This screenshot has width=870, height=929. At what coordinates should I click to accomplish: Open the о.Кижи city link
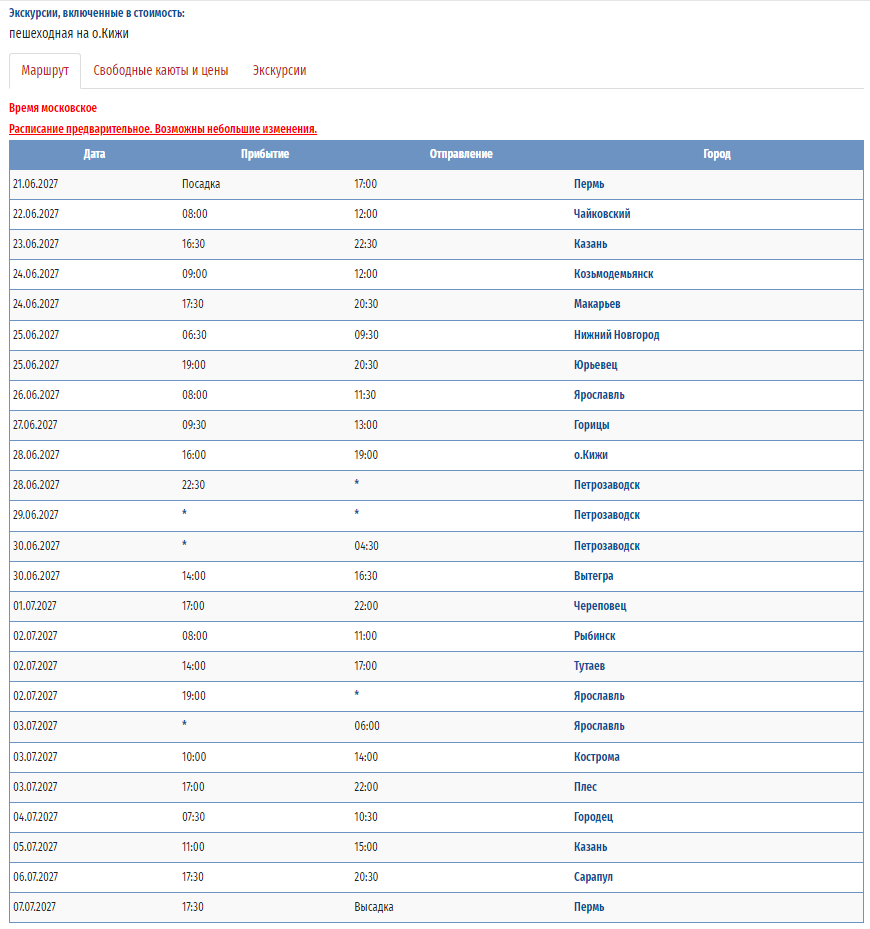(590, 455)
